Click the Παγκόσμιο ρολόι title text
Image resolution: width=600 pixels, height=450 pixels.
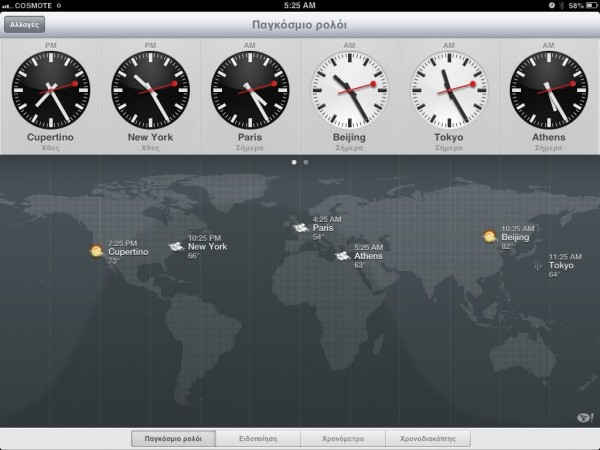pos(299,25)
